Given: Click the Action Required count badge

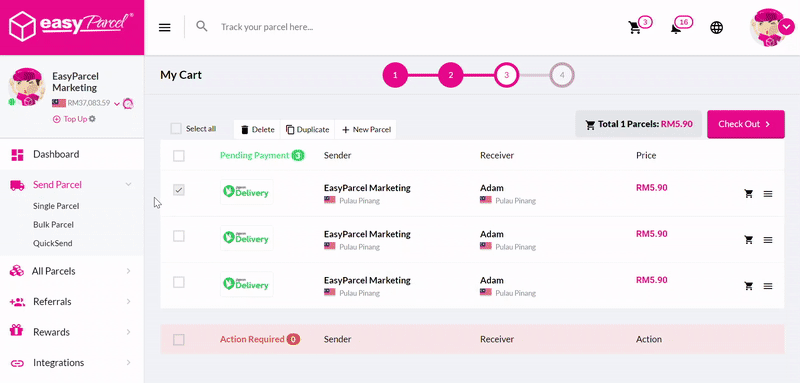Looking at the screenshot, I should [x=293, y=339].
